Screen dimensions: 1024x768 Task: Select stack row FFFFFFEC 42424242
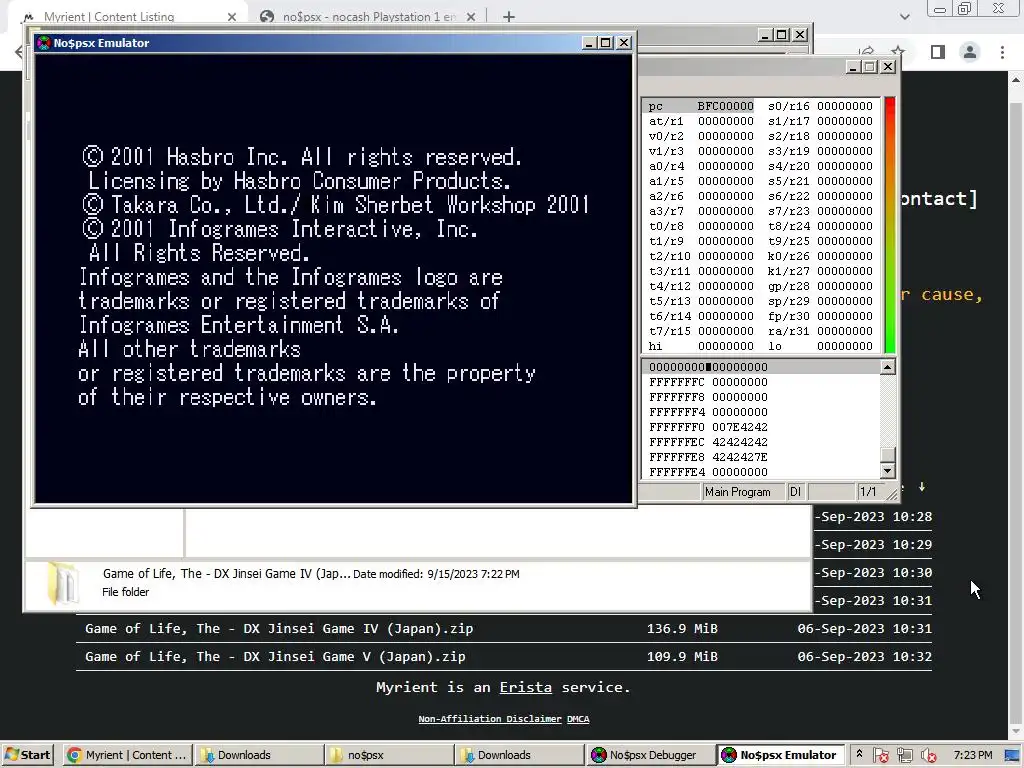tap(708, 442)
